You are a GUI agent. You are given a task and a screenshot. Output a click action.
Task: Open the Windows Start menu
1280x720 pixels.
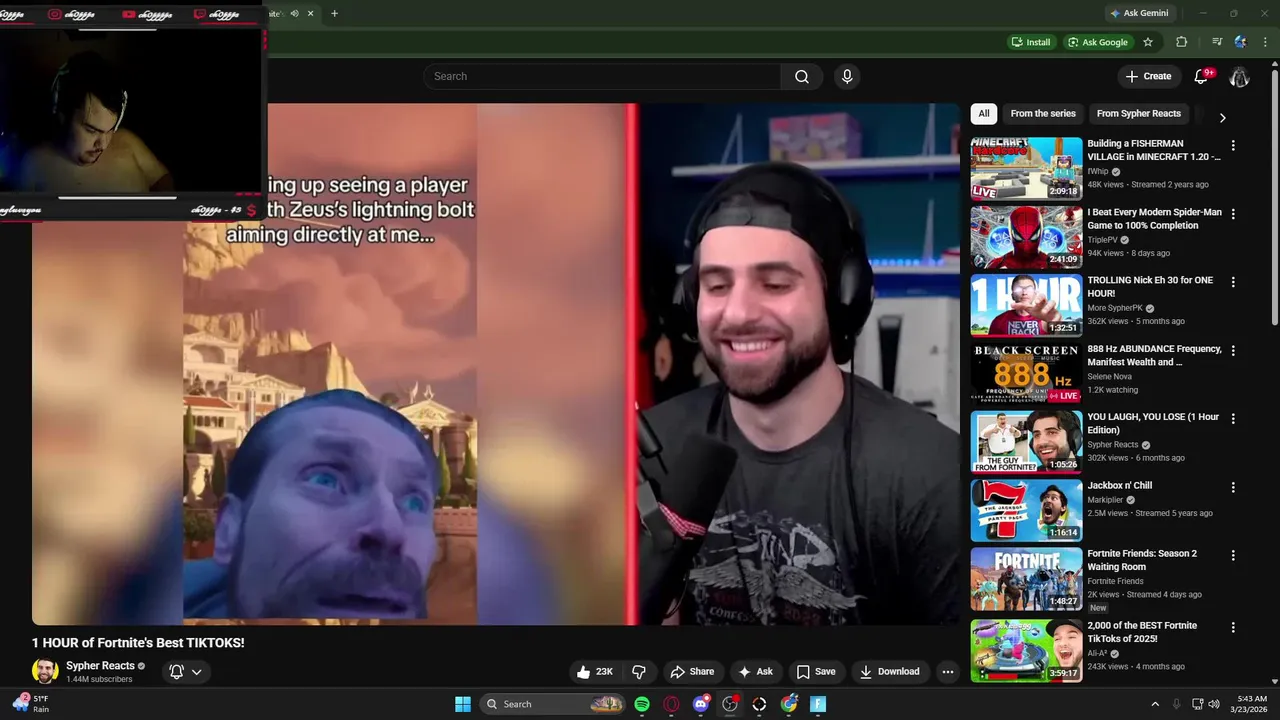click(x=463, y=704)
